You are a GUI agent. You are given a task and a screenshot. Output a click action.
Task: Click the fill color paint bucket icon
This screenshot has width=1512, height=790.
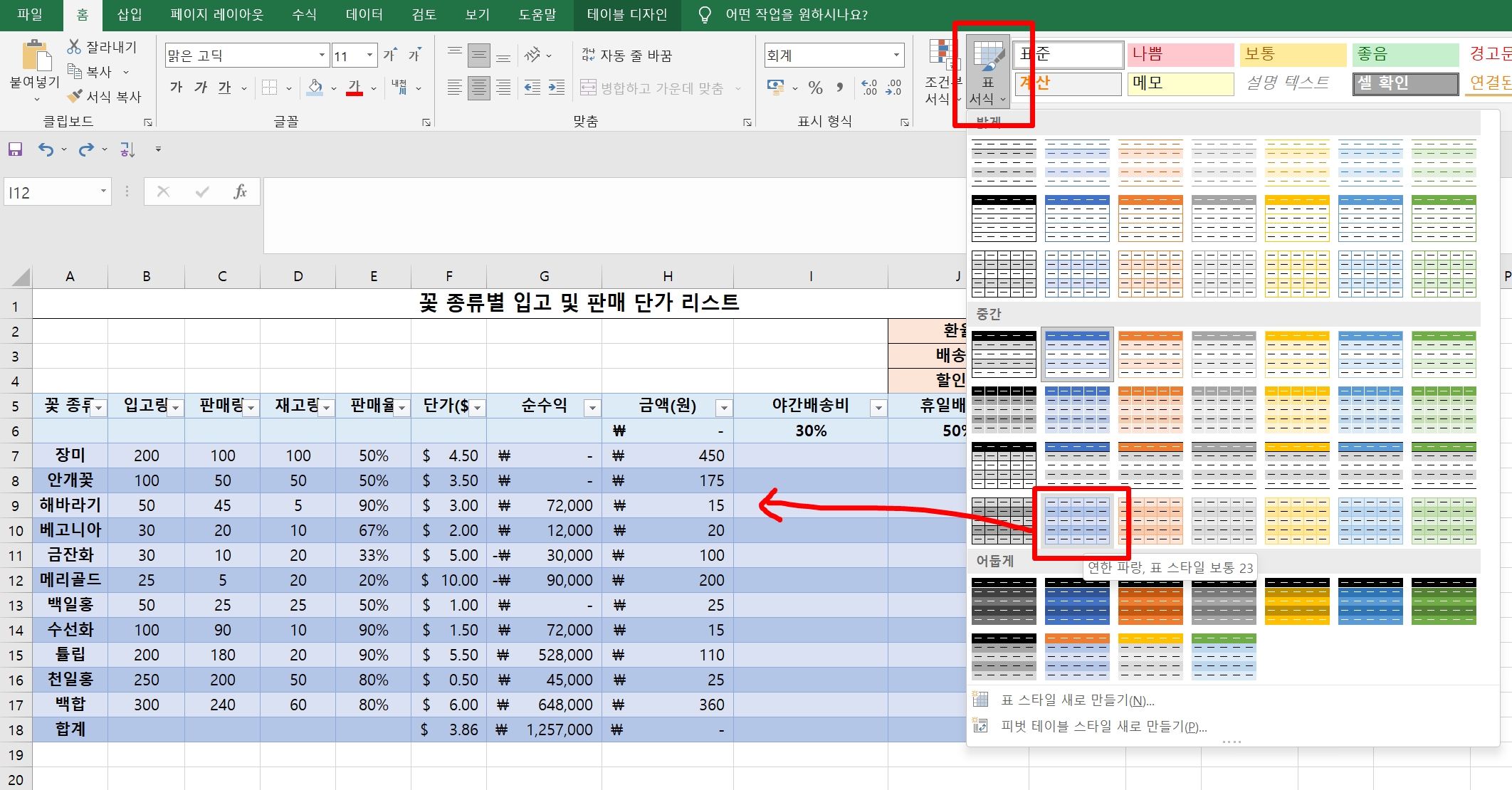pyautogui.click(x=315, y=88)
